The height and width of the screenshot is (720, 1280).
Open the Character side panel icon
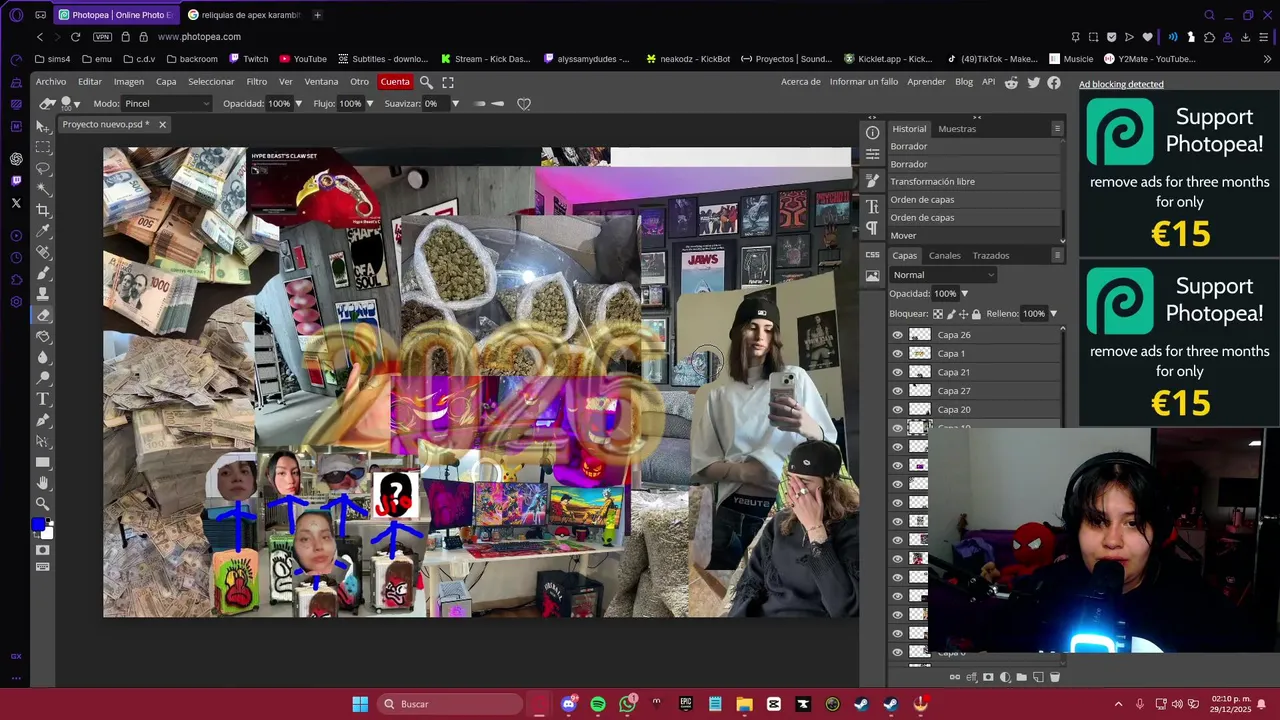click(872, 207)
